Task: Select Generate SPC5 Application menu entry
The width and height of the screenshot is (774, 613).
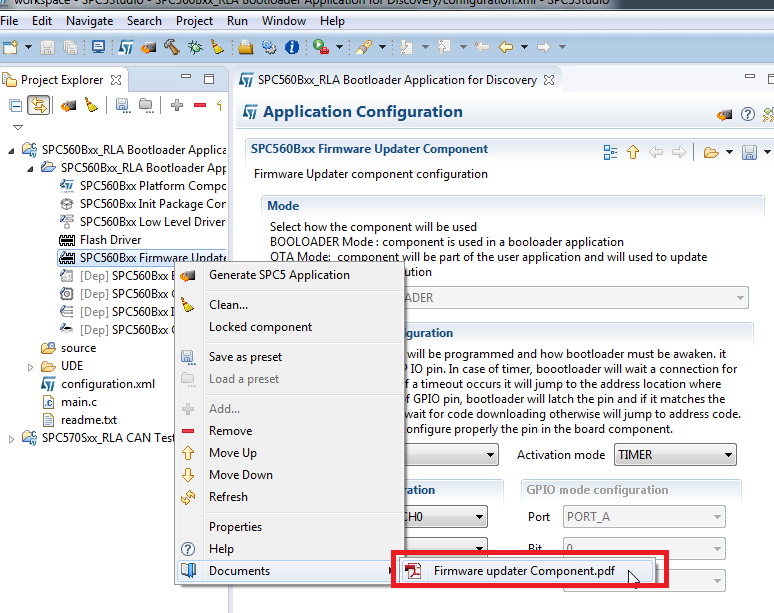Action: [279, 275]
